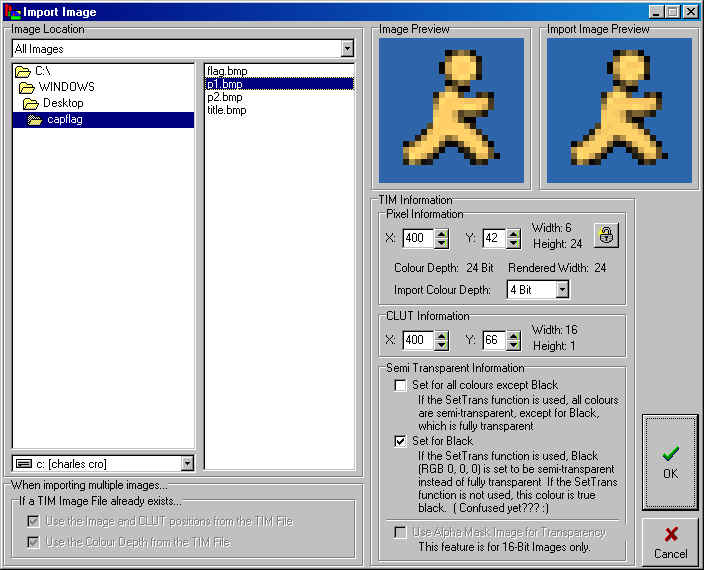The height and width of the screenshot is (570, 704).
Task: Click the CLUT Information X input field
Action: (x=418, y=340)
